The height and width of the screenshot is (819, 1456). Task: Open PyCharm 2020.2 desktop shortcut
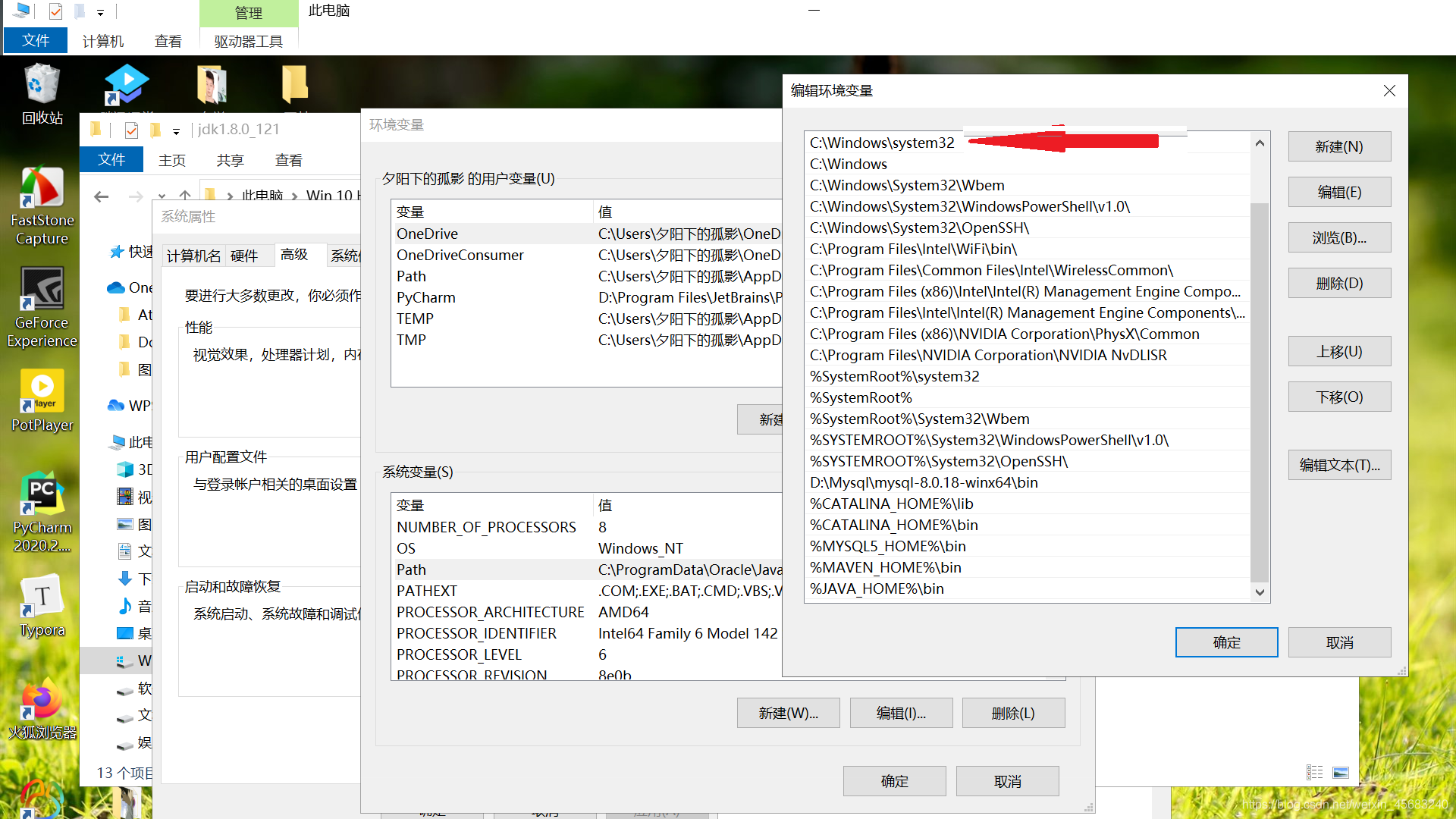coord(42,512)
